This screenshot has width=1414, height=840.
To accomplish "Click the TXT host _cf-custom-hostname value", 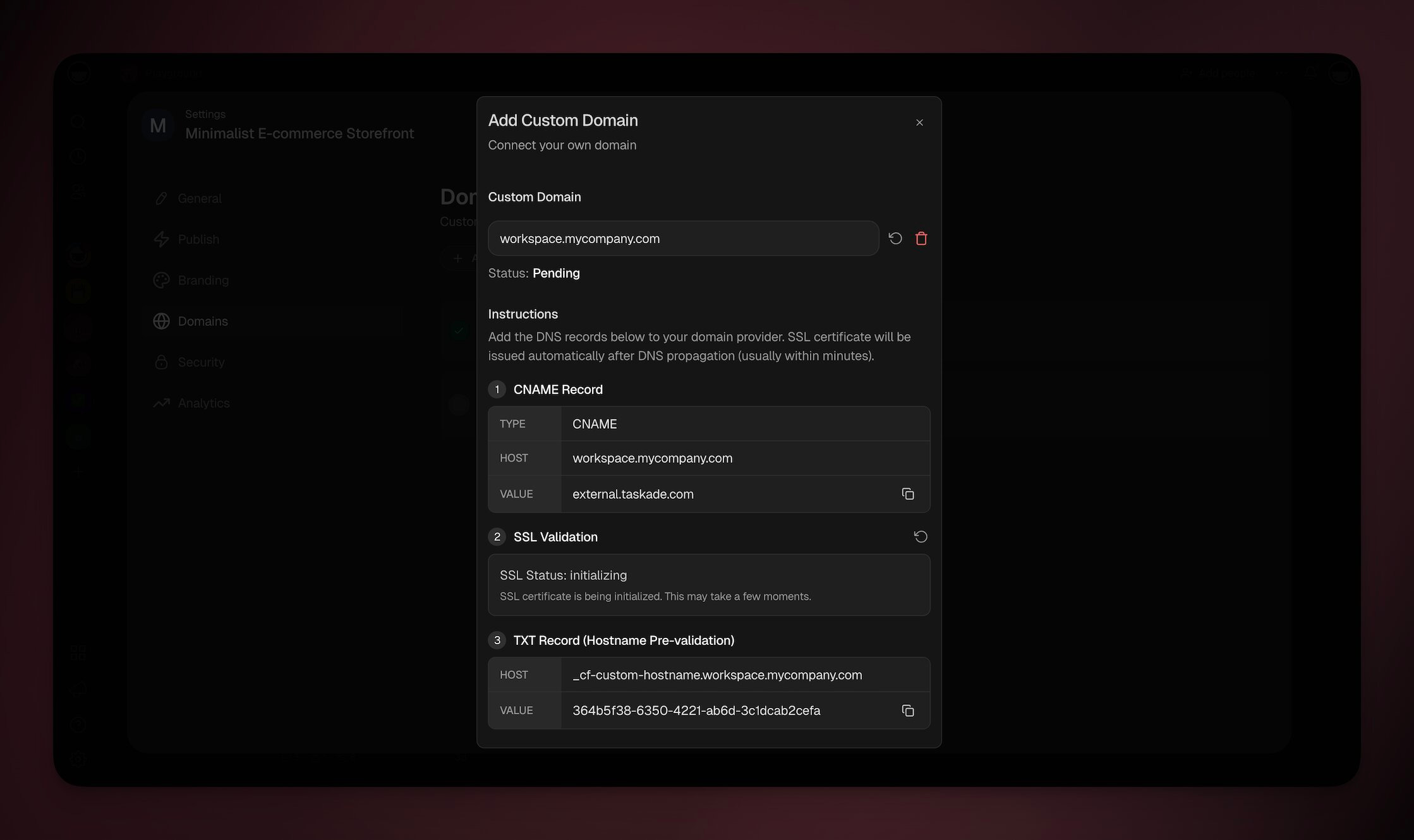I will (x=716, y=675).
